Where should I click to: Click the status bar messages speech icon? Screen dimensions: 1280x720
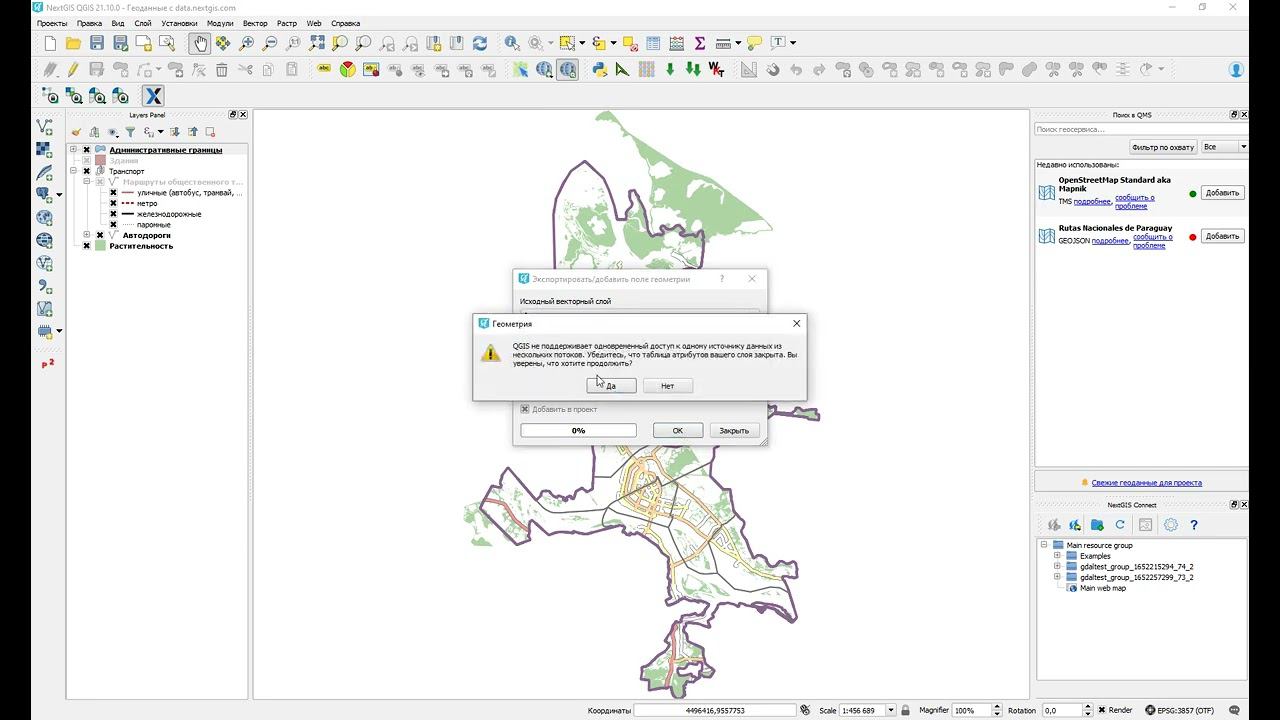tap(1236, 710)
